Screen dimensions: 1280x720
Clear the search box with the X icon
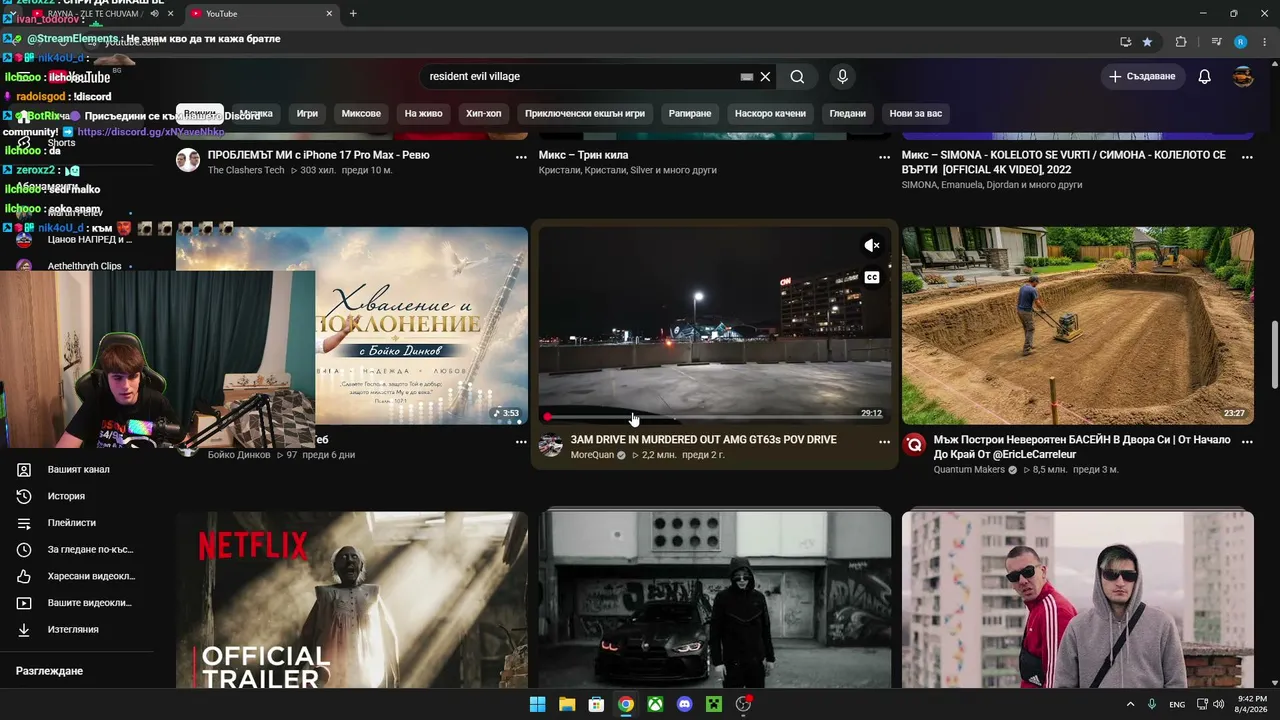click(x=765, y=77)
